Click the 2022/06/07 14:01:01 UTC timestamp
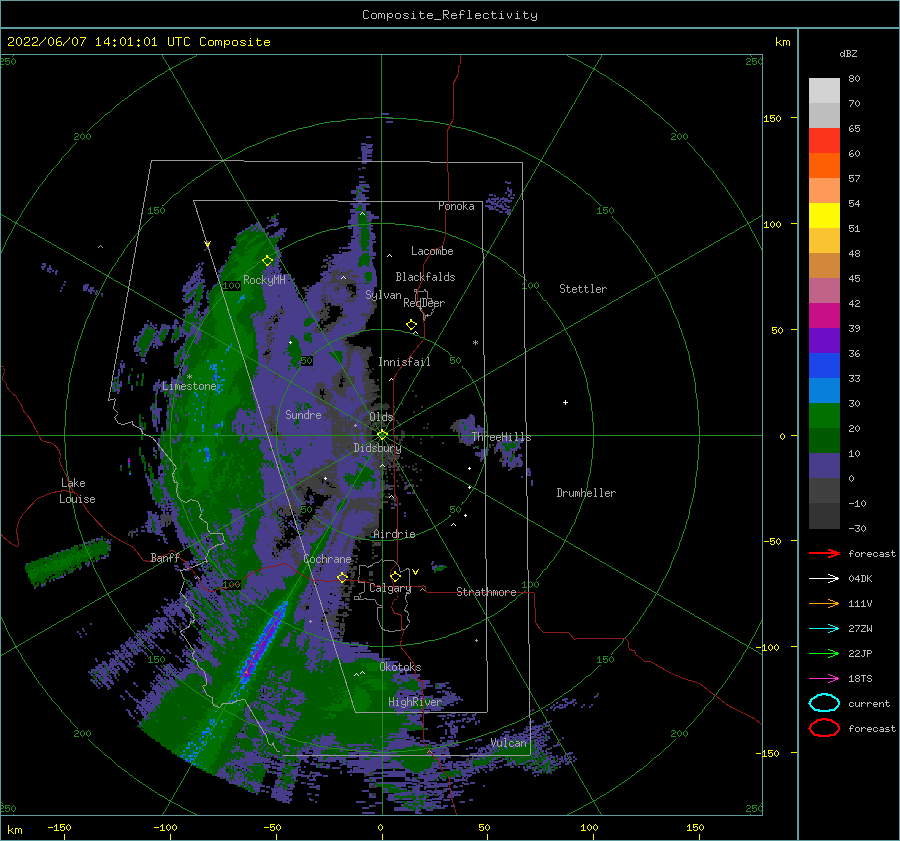900x841 pixels. tap(86, 42)
